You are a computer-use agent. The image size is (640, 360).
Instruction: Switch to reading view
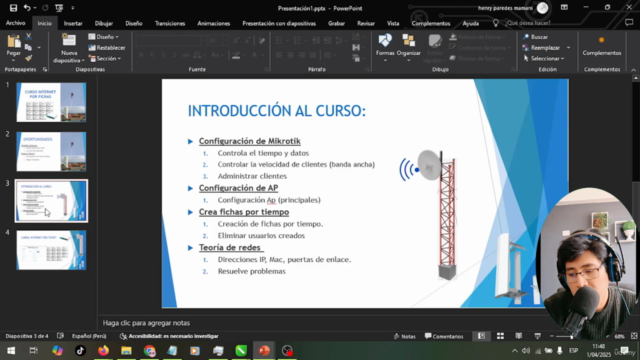518,336
